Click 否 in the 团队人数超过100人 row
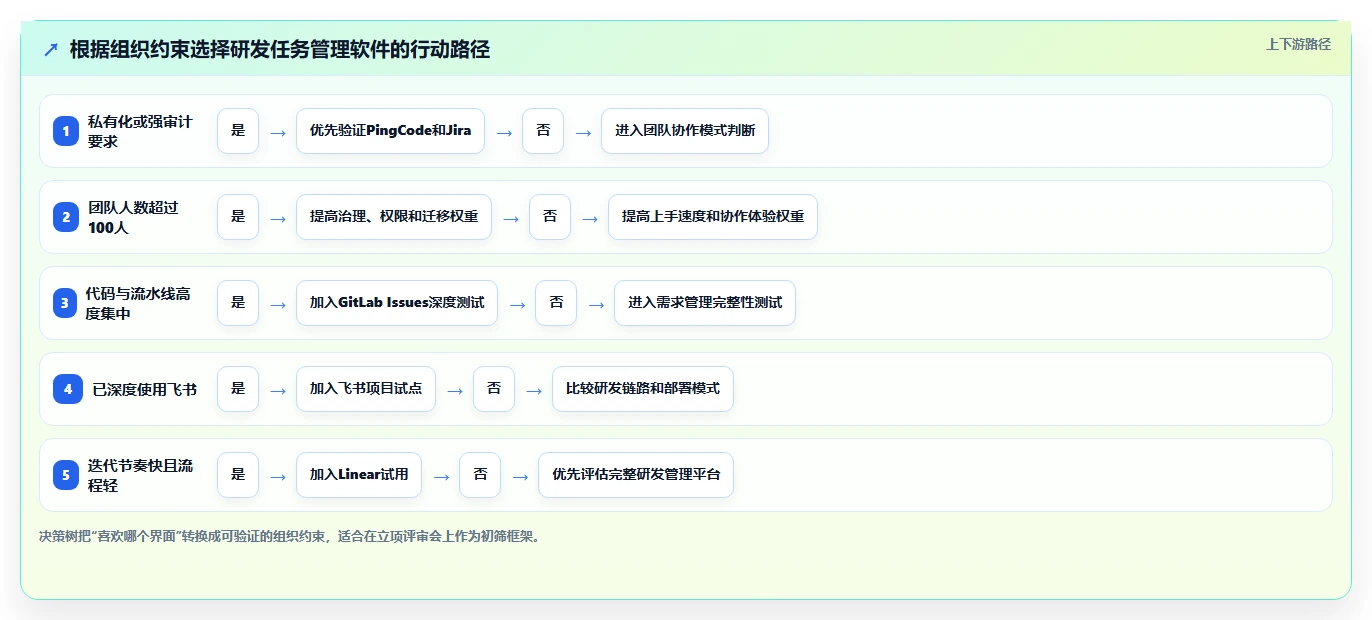This screenshot has height=620, width=1372. (x=550, y=217)
